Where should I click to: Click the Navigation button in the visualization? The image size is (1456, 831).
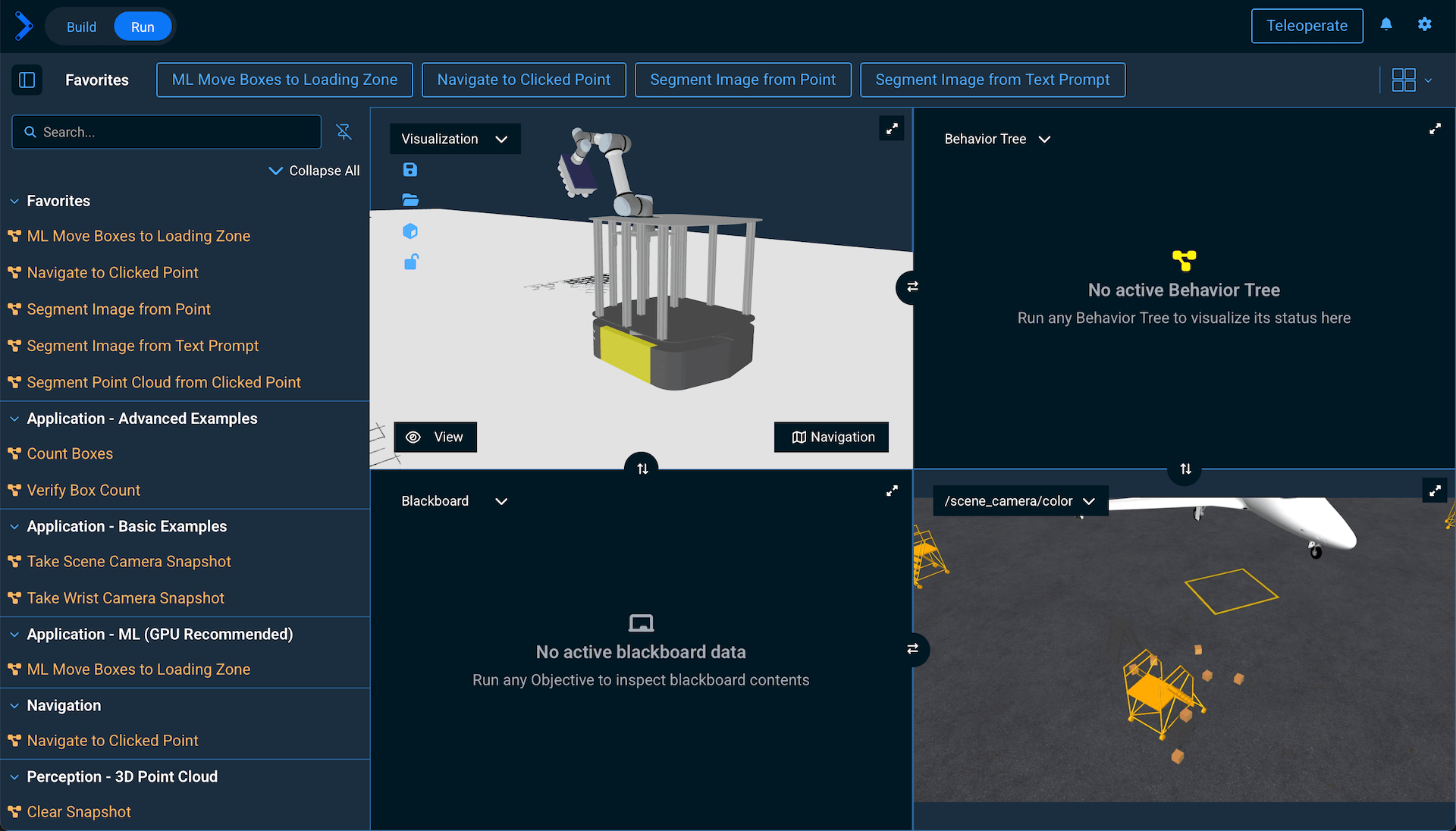click(x=831, y=437)
